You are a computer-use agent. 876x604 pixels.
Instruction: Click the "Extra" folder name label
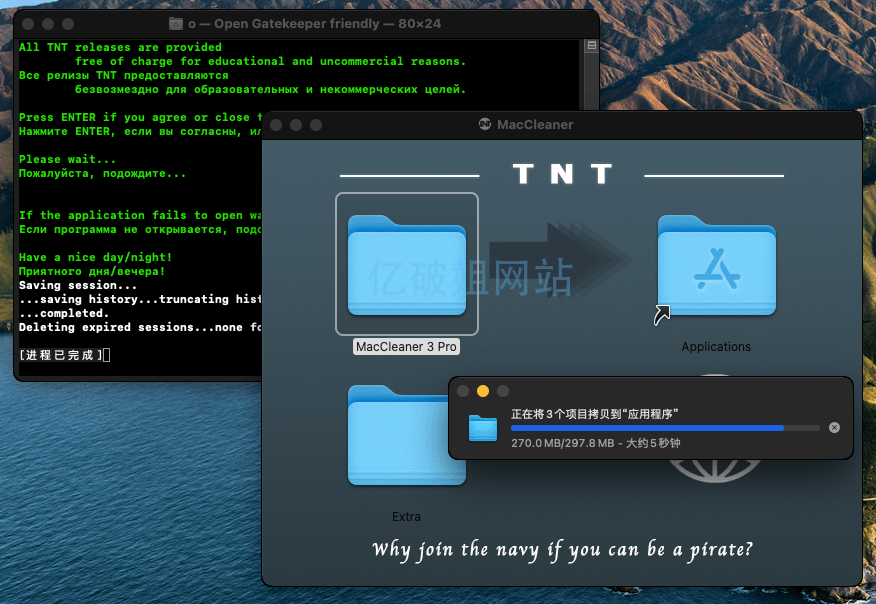pyautogui.click(x=406, y=517)
